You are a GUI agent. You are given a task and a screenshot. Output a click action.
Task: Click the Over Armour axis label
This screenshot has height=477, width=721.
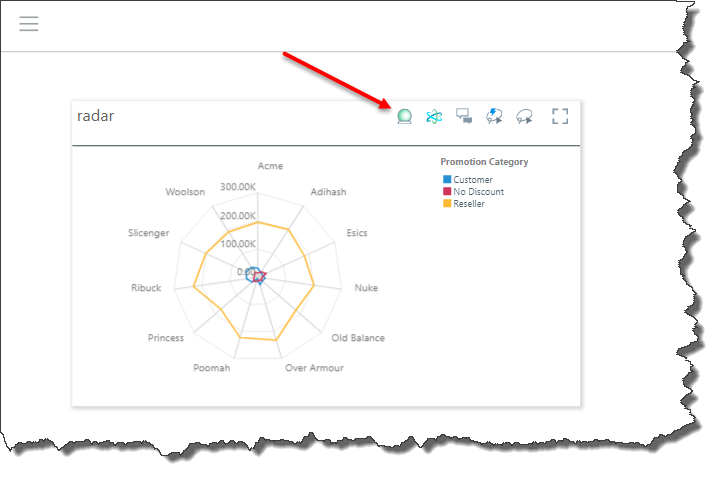point(314,368)
